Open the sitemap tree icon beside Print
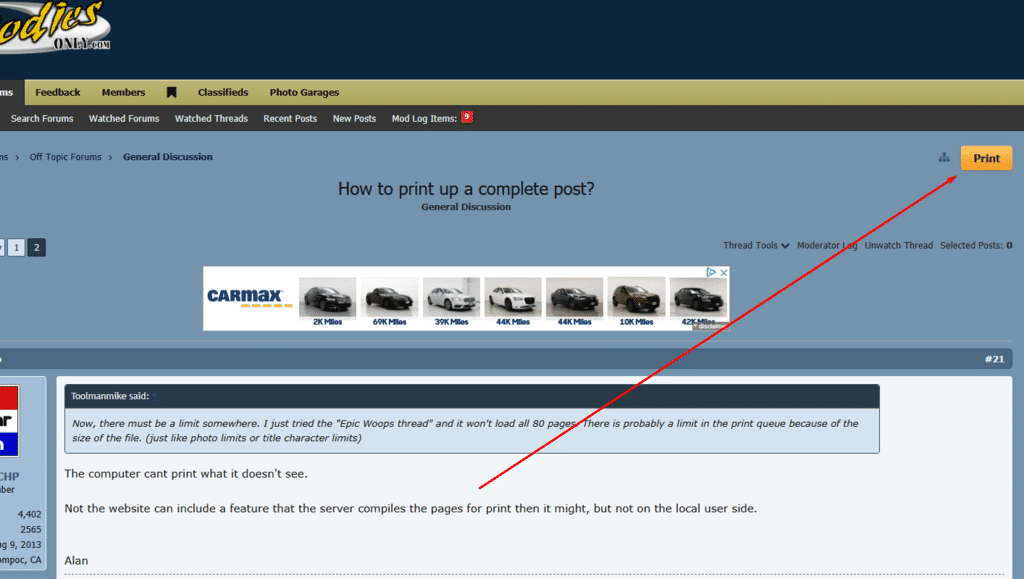The height and width of the screenshot is (579, 1024). pyautogui.click(x=944, y=158)
